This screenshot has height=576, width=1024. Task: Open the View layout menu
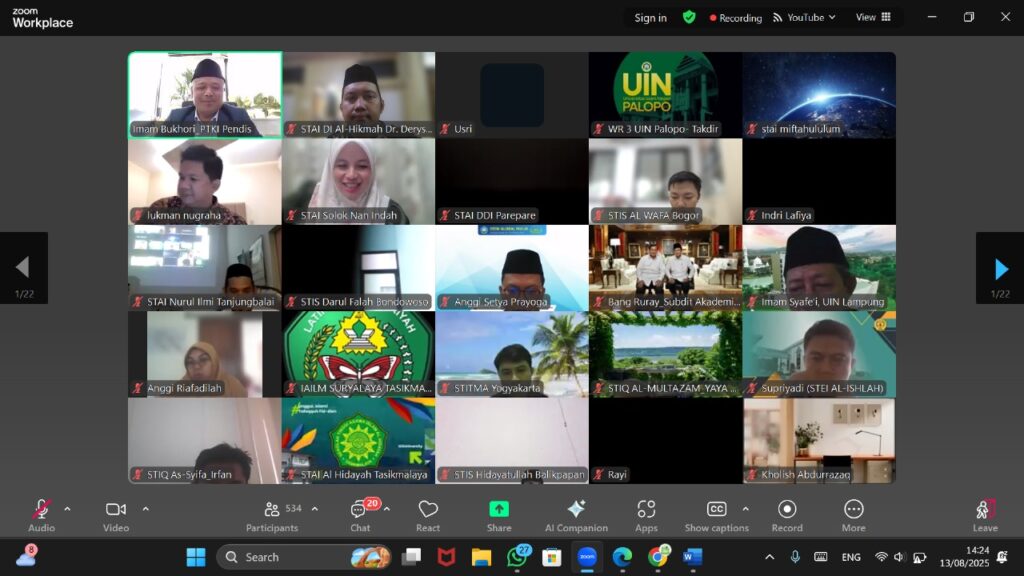click(x=871, y=17)
